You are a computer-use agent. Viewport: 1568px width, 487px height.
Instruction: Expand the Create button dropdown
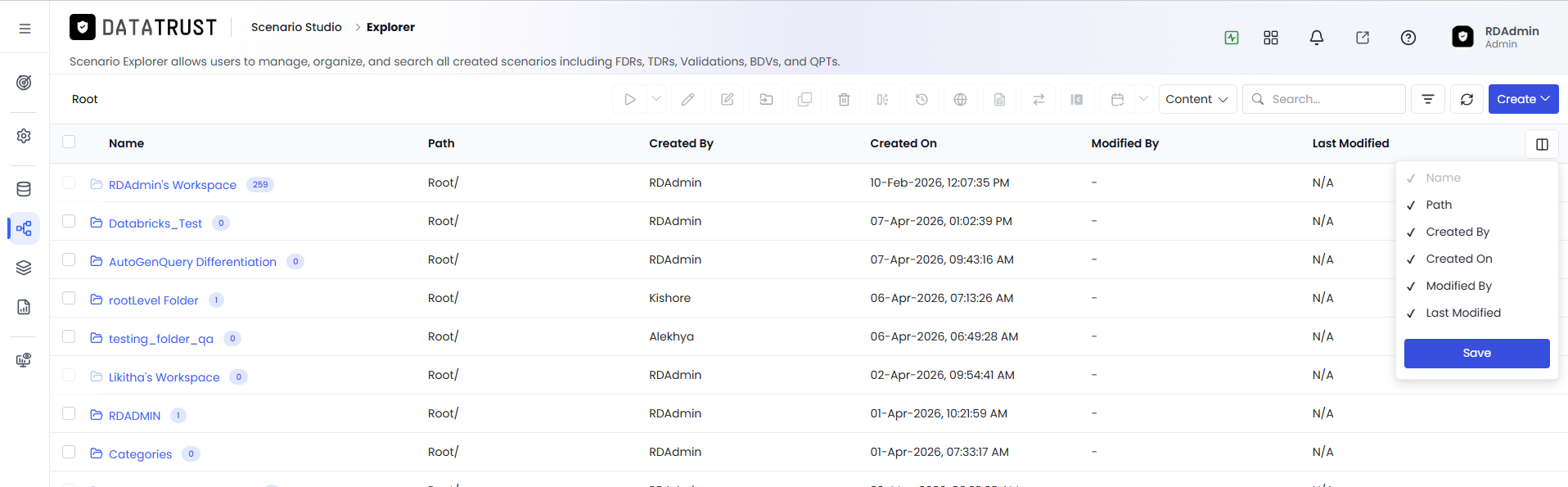[1523, 99]
